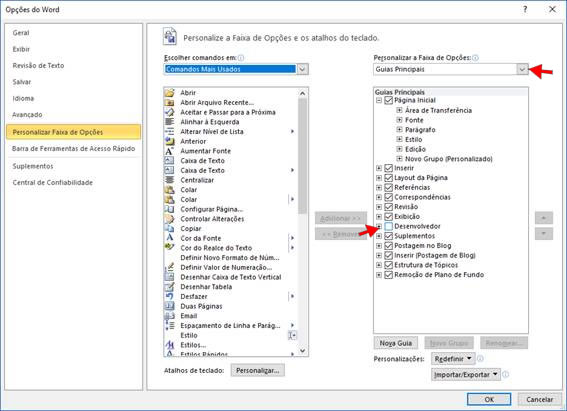Click the info icon beside Personalizar a Faixa de Opções
The width and height of the screenshot is (567, 411).
(476, 58)
